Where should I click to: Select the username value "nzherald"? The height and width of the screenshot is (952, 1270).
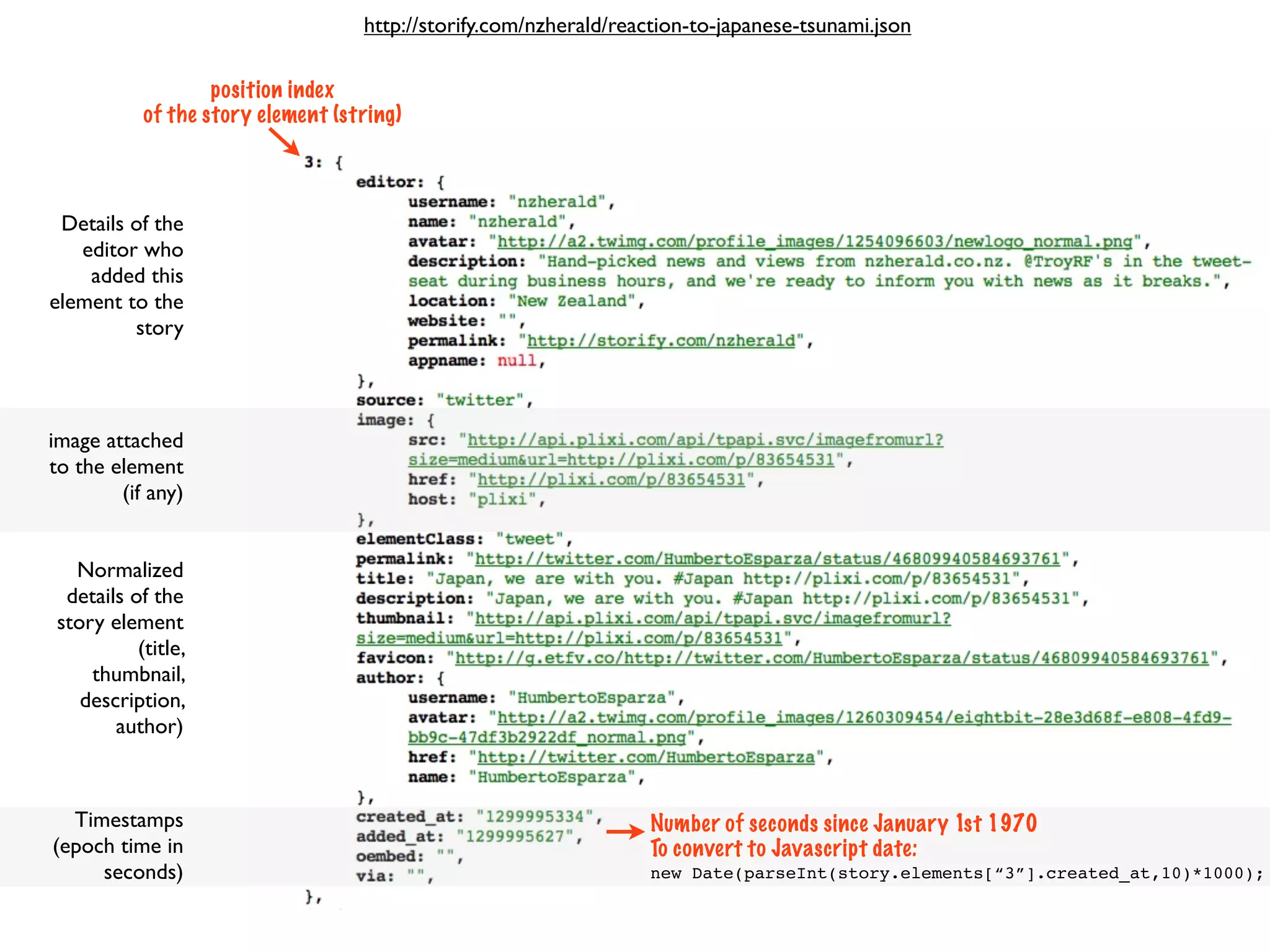tap(557, 201)
